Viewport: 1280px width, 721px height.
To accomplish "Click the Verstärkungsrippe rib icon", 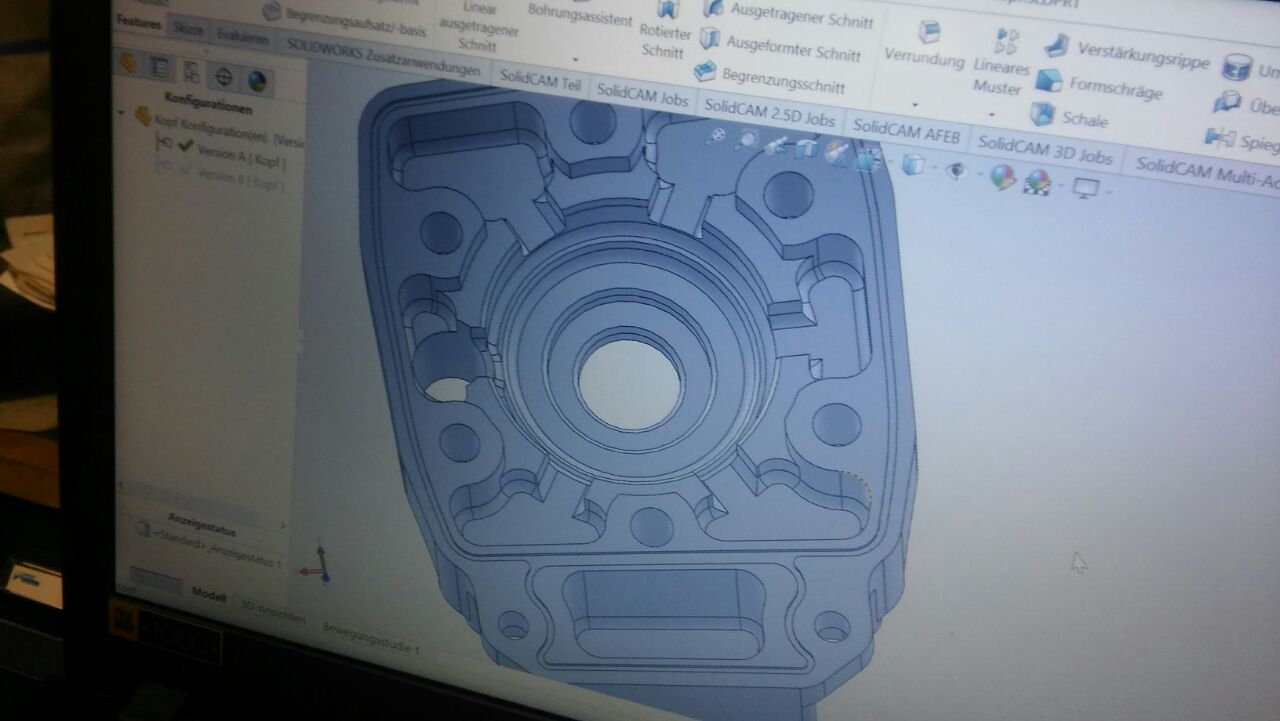I will (x=1058, y=45).
